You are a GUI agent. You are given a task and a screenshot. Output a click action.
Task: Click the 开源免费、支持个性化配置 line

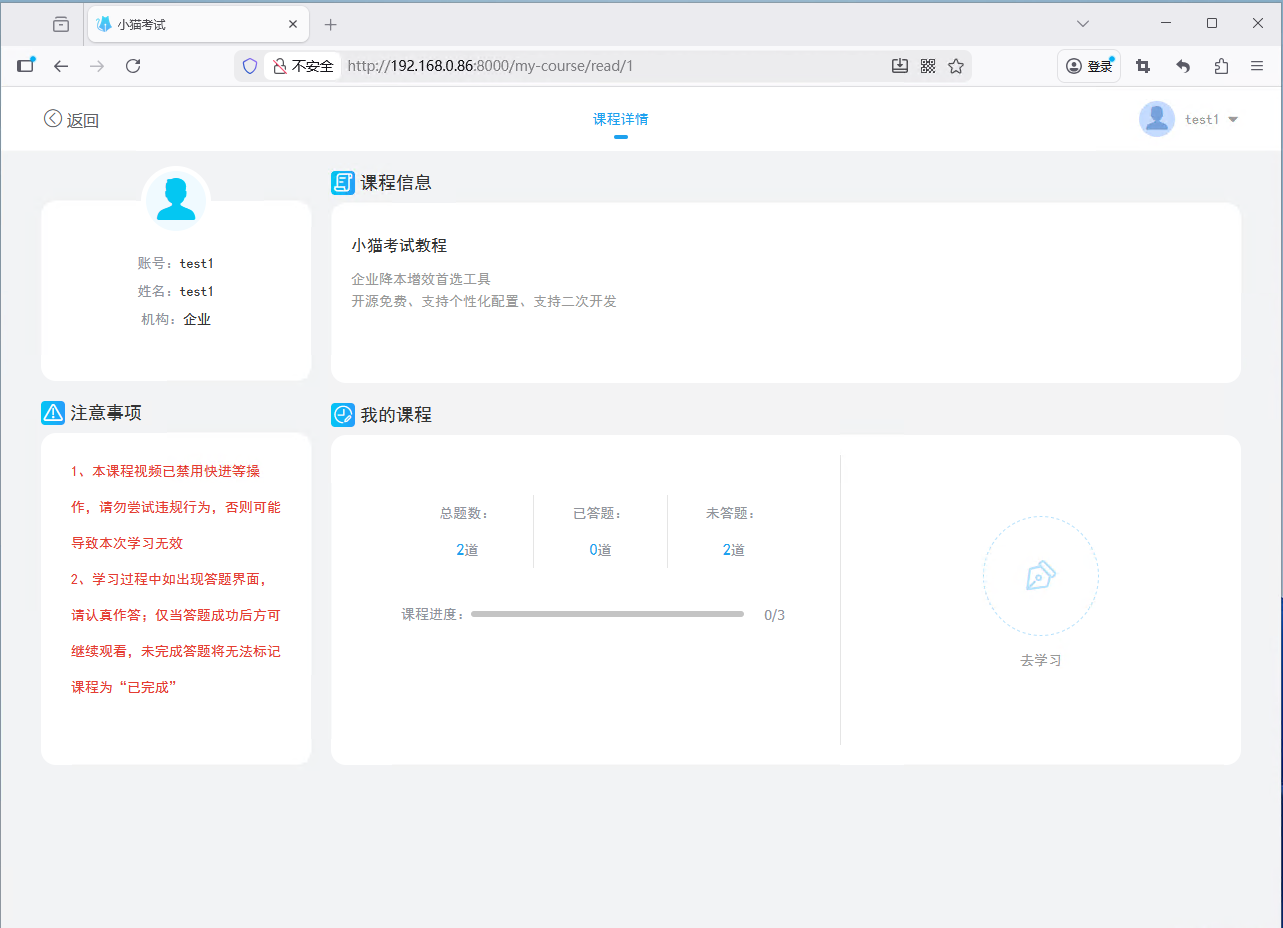(484, 301)
